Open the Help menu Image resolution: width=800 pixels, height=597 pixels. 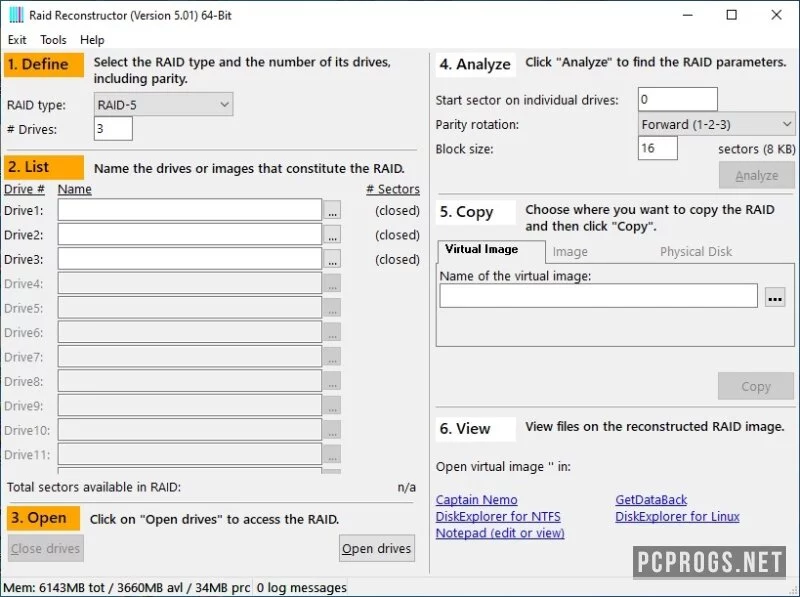pyautogui.click(x=92, y=40)
